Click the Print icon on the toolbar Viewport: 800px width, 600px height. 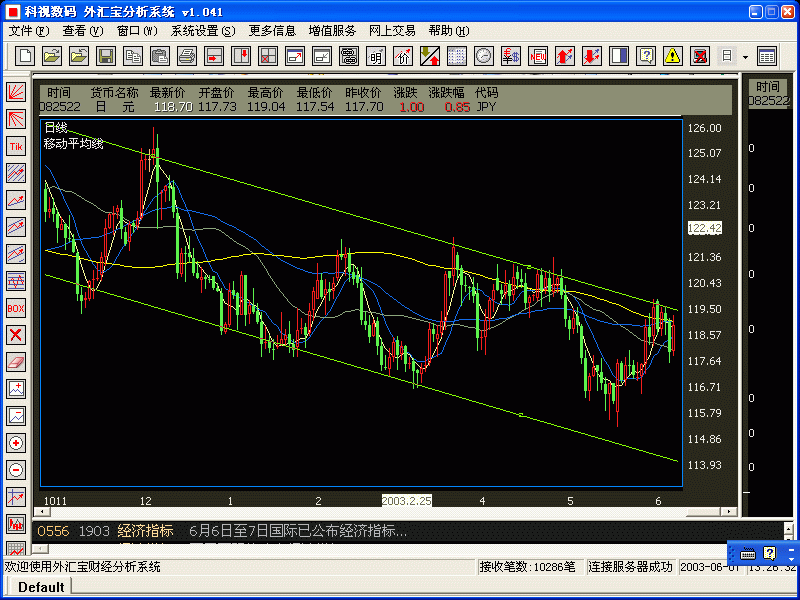[x=185, y=57]
